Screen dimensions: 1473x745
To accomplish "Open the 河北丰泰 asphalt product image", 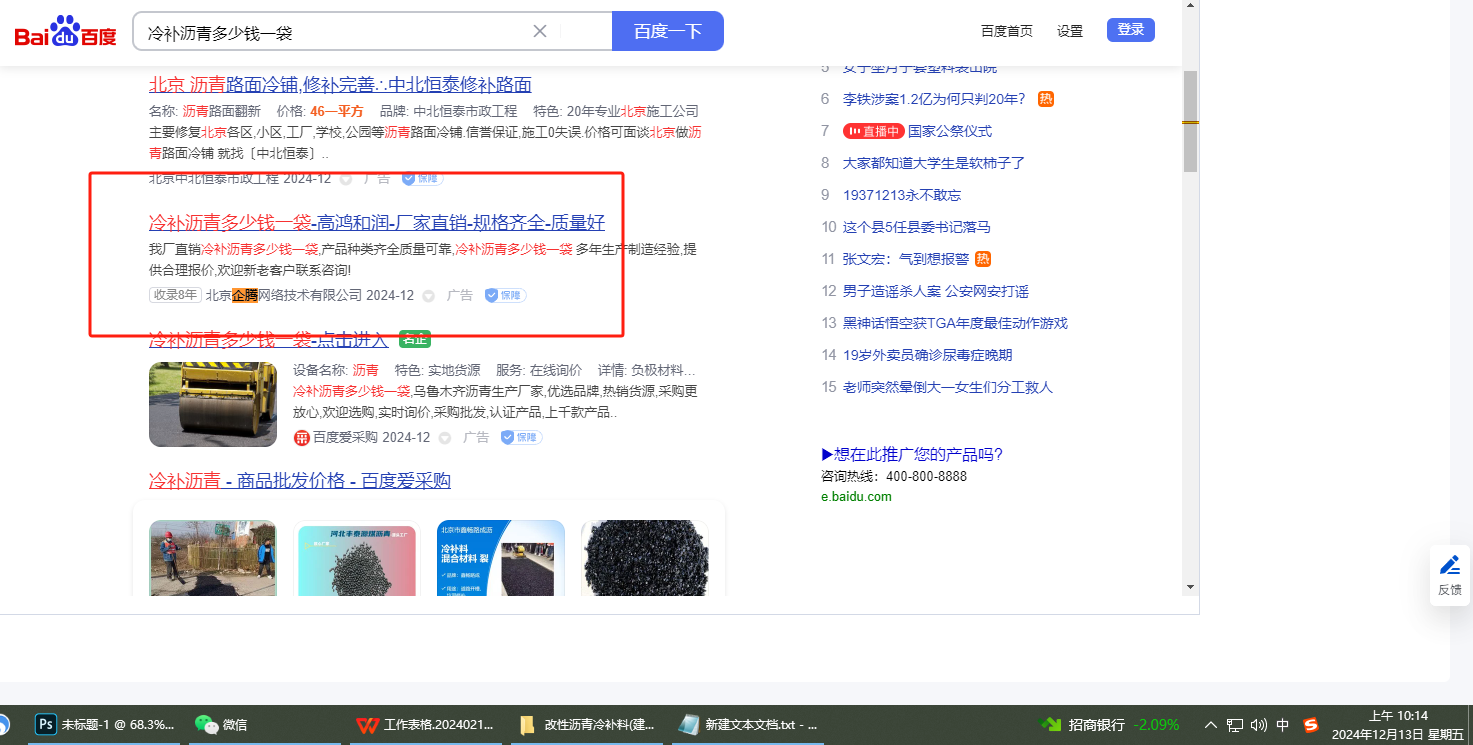I will pyautogui.click(x=356, y=558).
